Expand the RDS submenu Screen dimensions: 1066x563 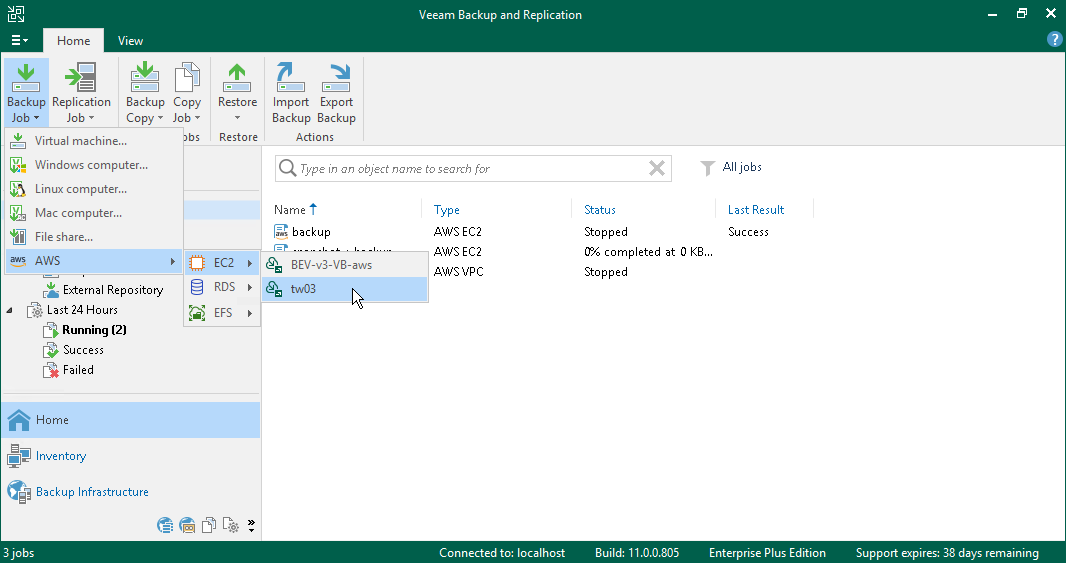(x=222, y=287)
